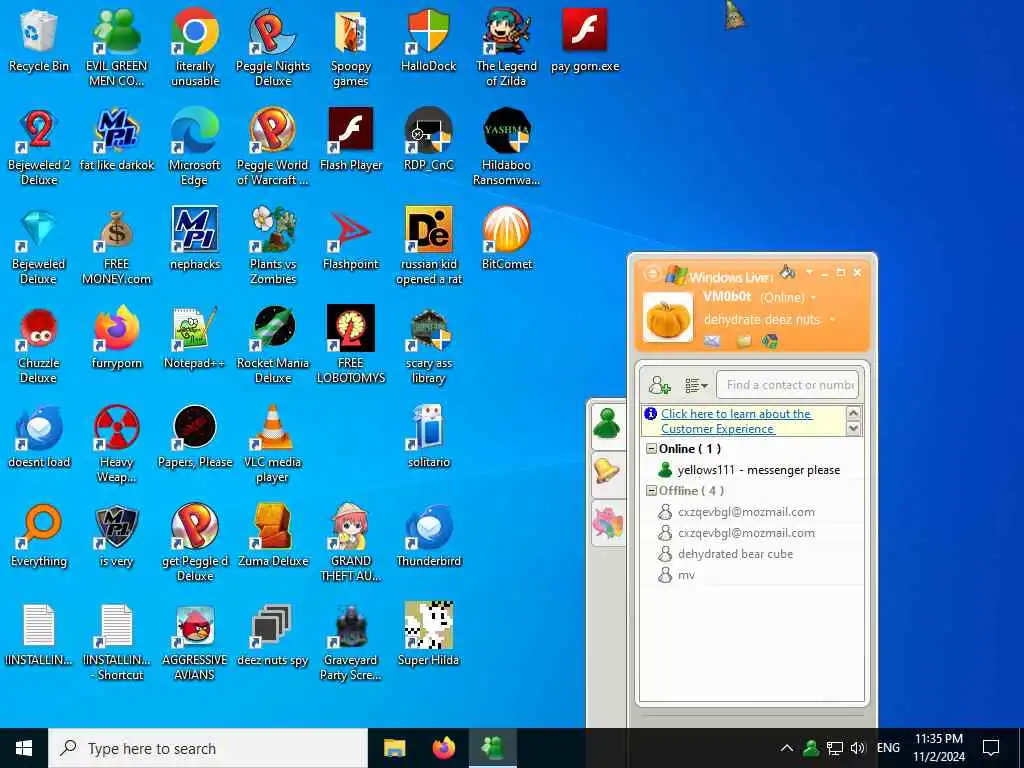The image size is (1024, 768).
Task: Open Firefox from the taskbar
Action: coord(444,748)
